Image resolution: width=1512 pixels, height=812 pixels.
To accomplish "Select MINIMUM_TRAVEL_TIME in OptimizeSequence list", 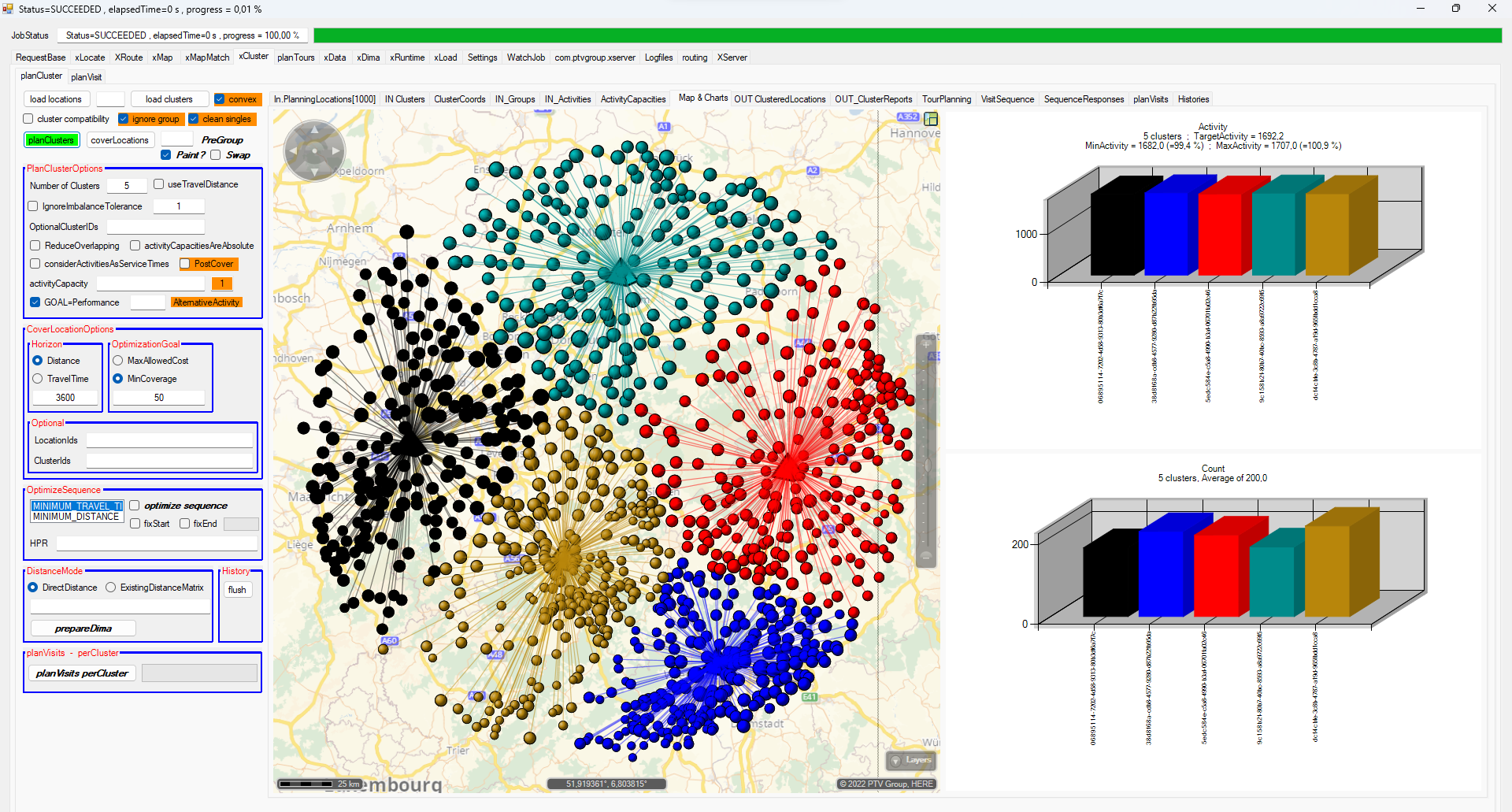I will pos(76,506).
